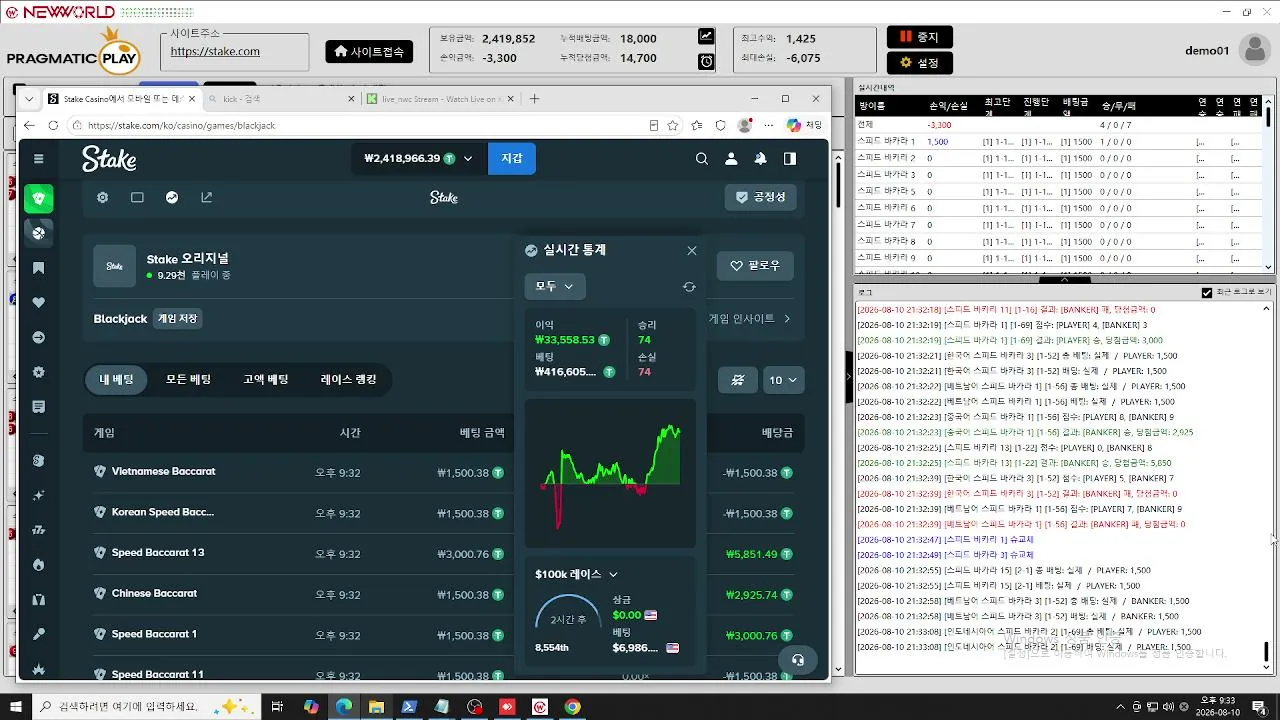Toggle the Stake right sidebar panel icon
This screenshot has height=720, width=1280.
(x=790, y=158)
